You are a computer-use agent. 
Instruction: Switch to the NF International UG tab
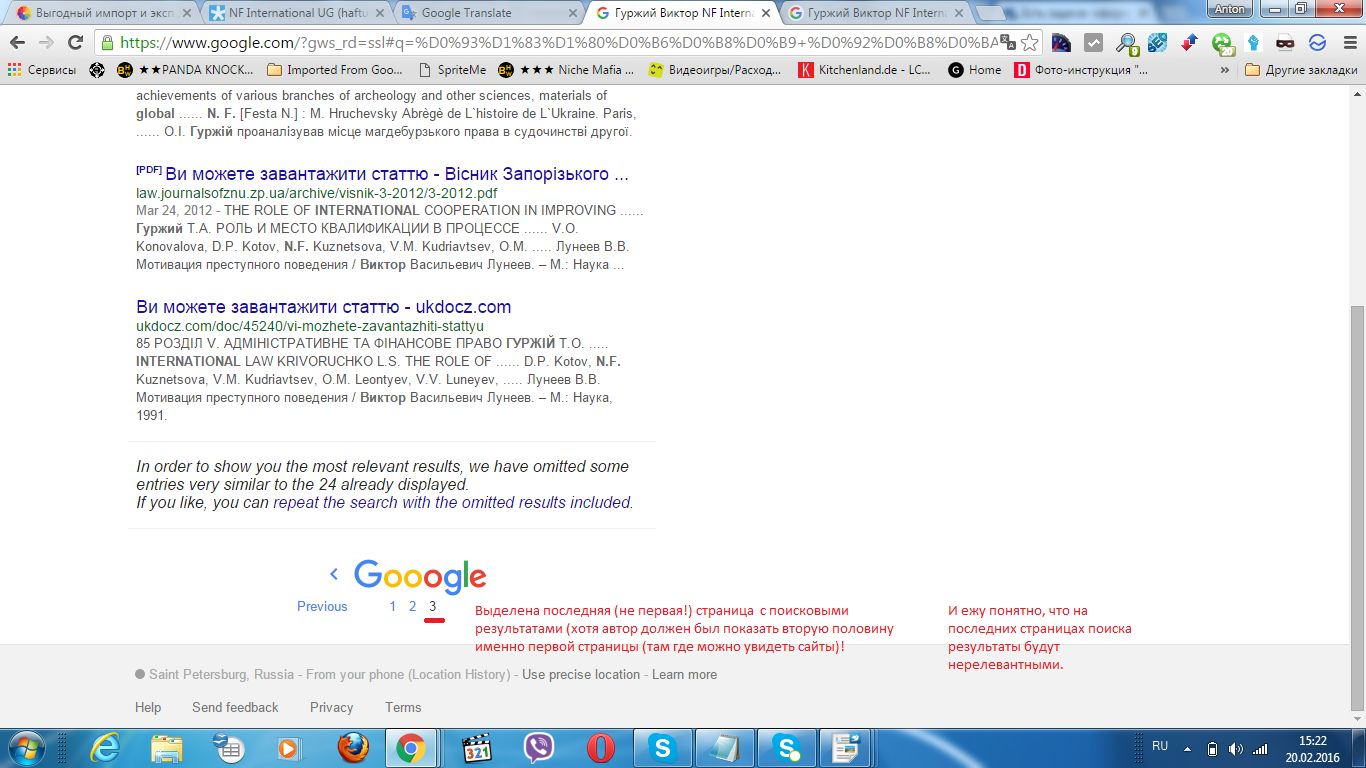point(294,13)
